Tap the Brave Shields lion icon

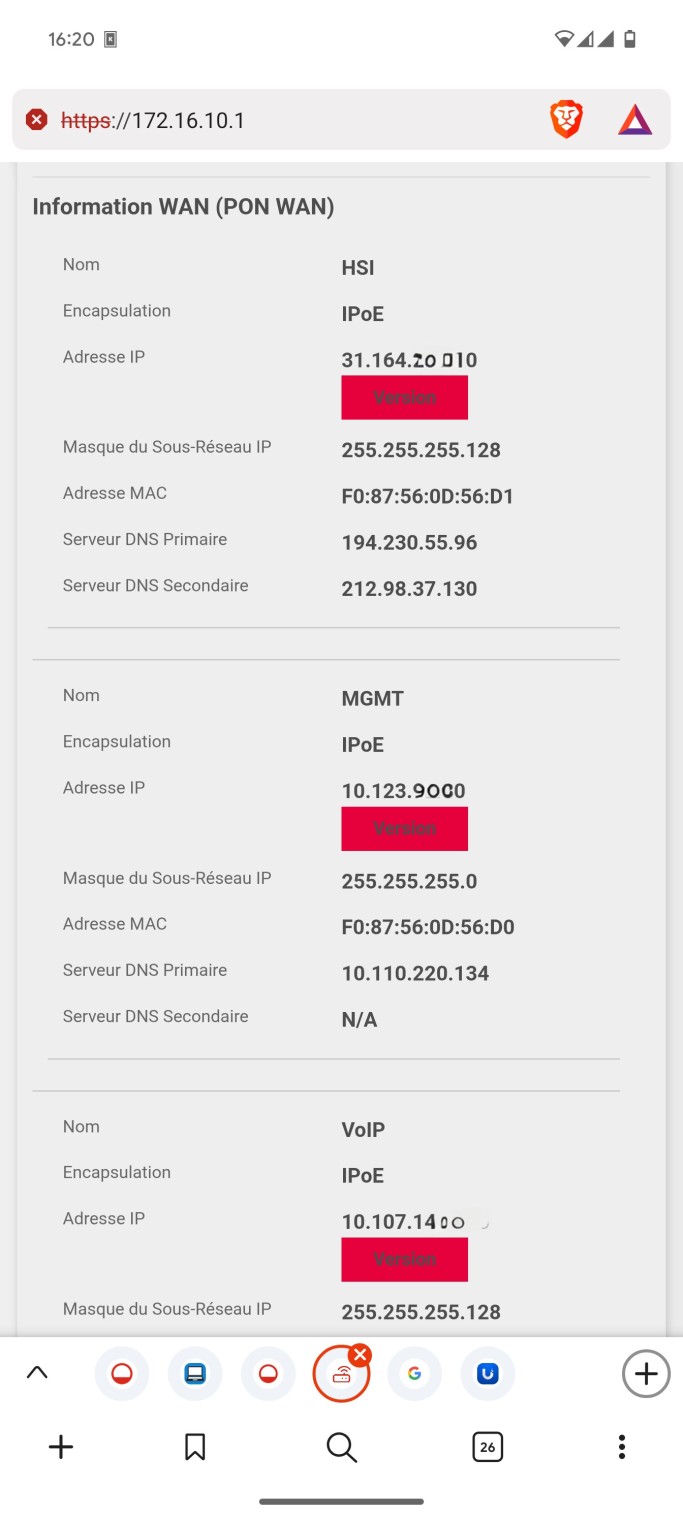coord(566,121)
